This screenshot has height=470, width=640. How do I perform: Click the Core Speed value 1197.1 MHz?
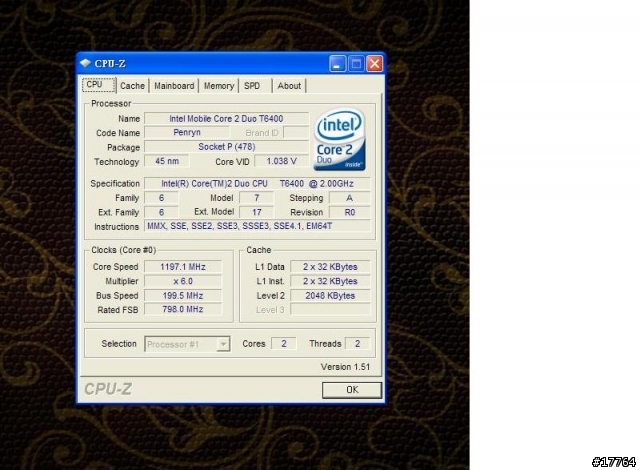coord(183,267)
